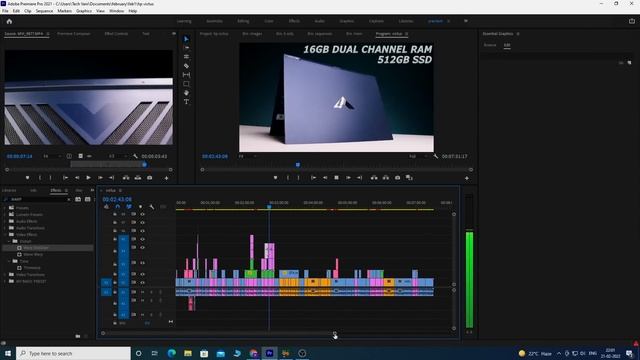Stop playback in Program monitor
Image resolution: width=640 pixels, height=360 pixels.
336,178
